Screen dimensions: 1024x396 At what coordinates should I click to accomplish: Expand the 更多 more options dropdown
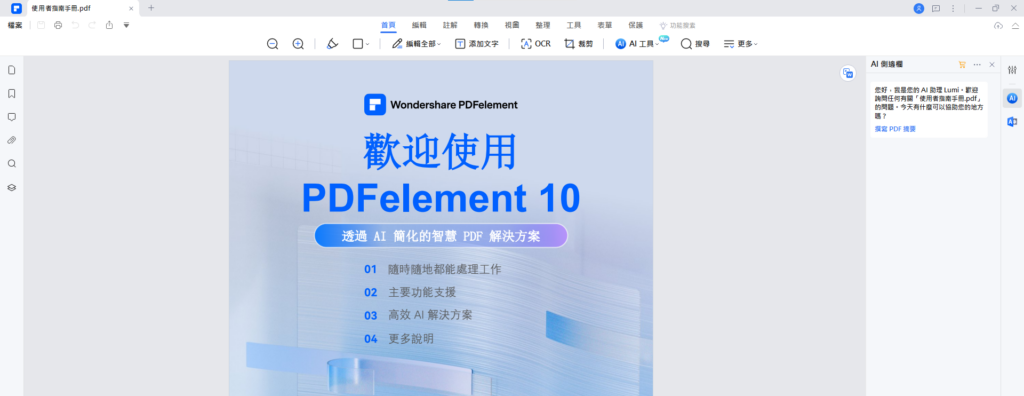[x=741, y=44]
